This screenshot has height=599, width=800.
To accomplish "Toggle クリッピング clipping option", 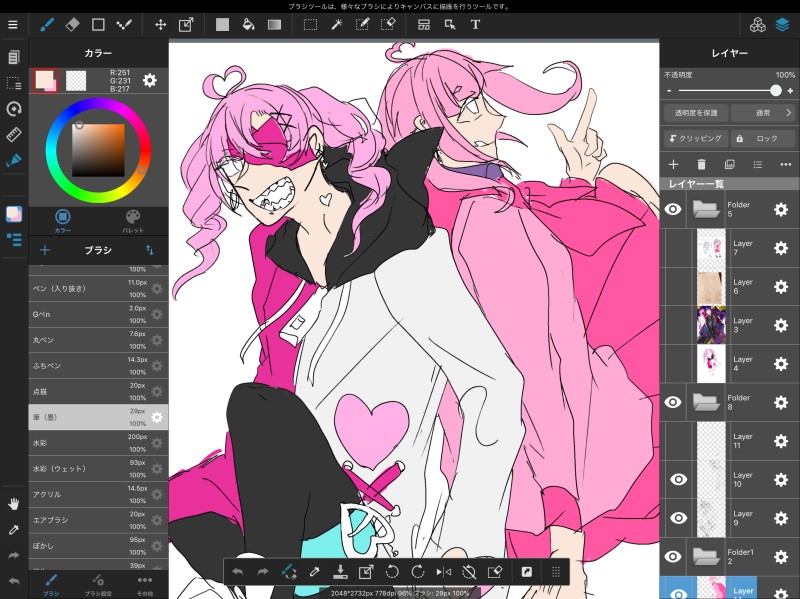I will [696, 138].
